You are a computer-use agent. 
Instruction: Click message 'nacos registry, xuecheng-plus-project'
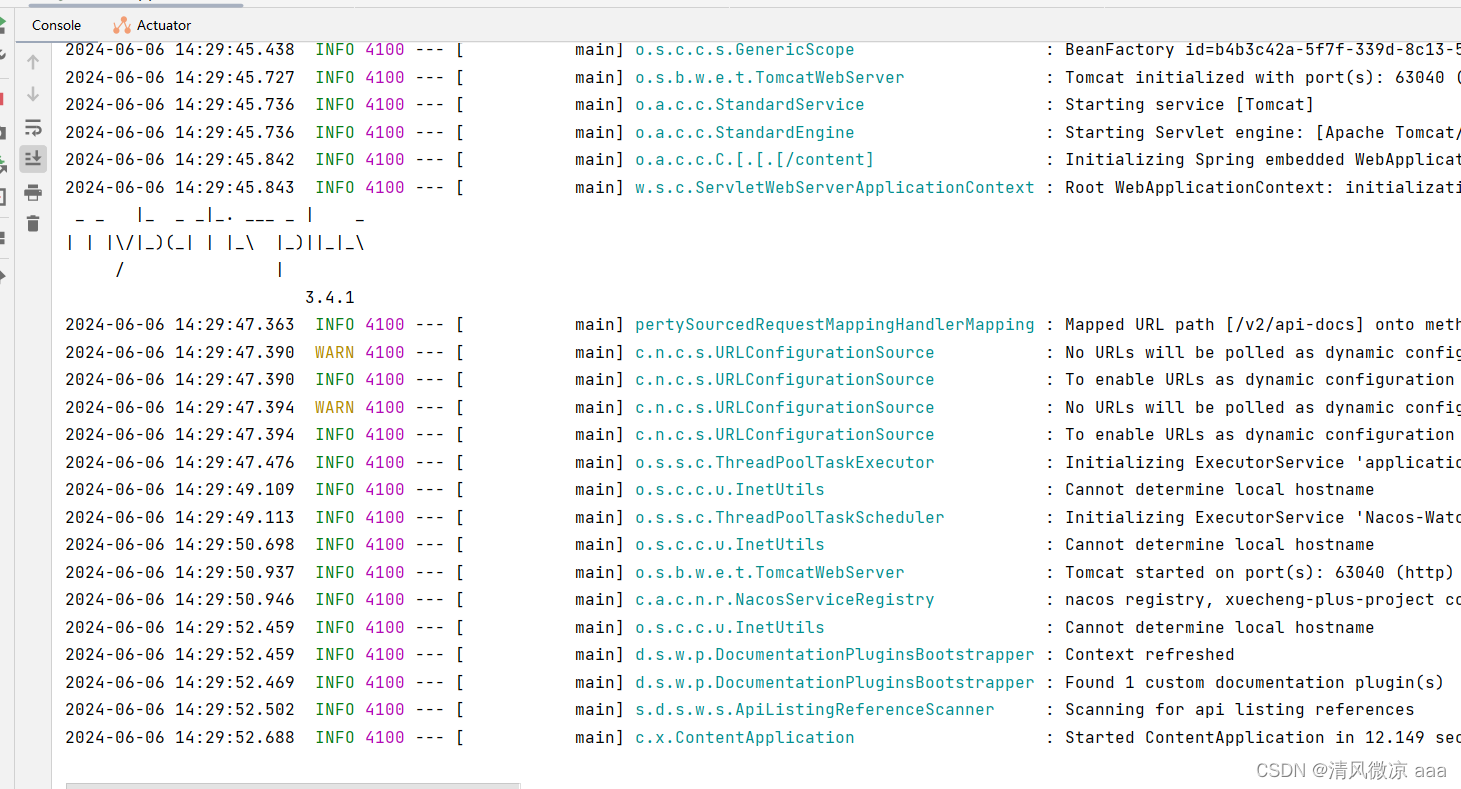coord(1250,600)
